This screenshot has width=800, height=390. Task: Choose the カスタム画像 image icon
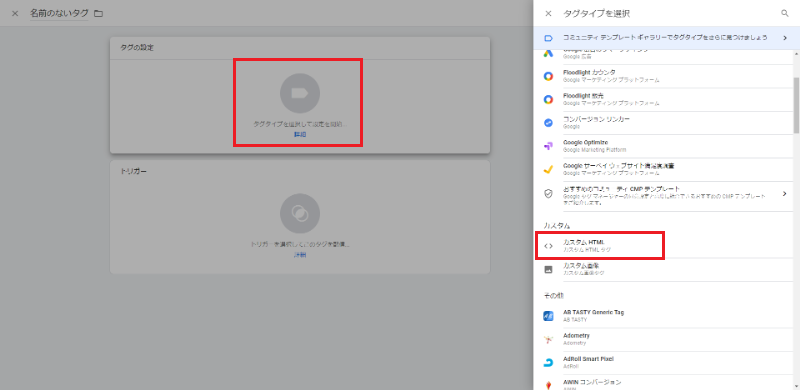pyautogui.click(x=548, y=270)
